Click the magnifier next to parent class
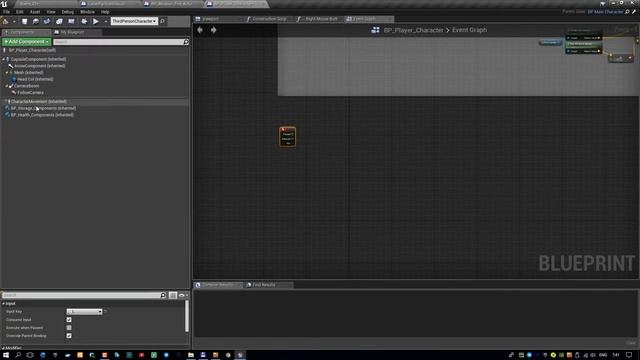The height and width of the screenshot is (360, 640). 627,12
